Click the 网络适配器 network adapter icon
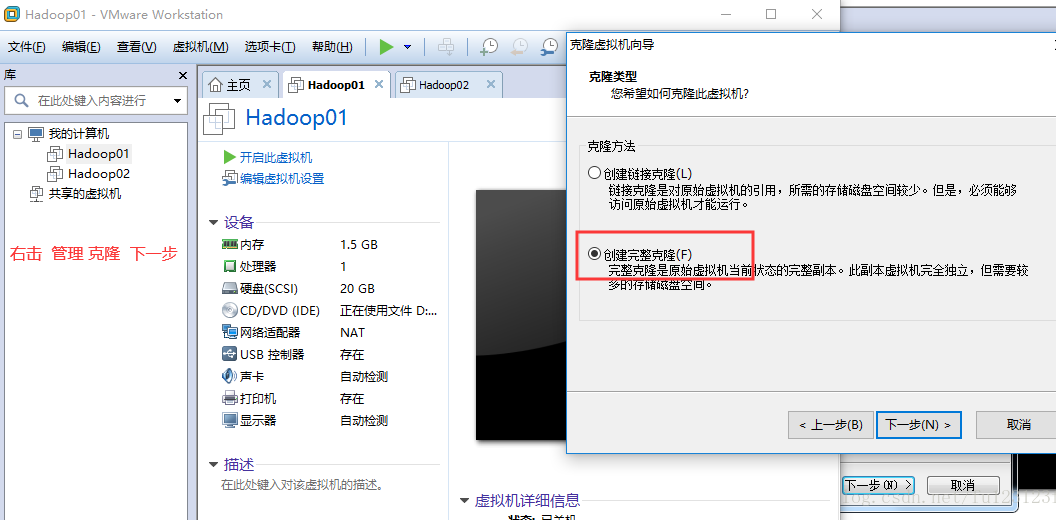 click(x=230, y=332)
